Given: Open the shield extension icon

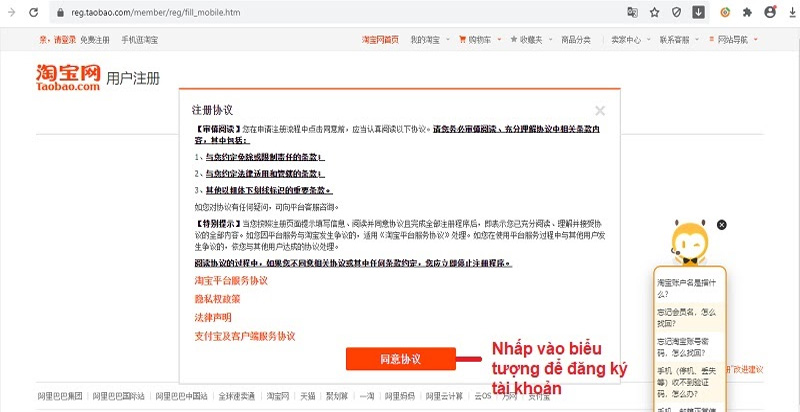Looking at the screenshot, I should click(x=677, y=12).
